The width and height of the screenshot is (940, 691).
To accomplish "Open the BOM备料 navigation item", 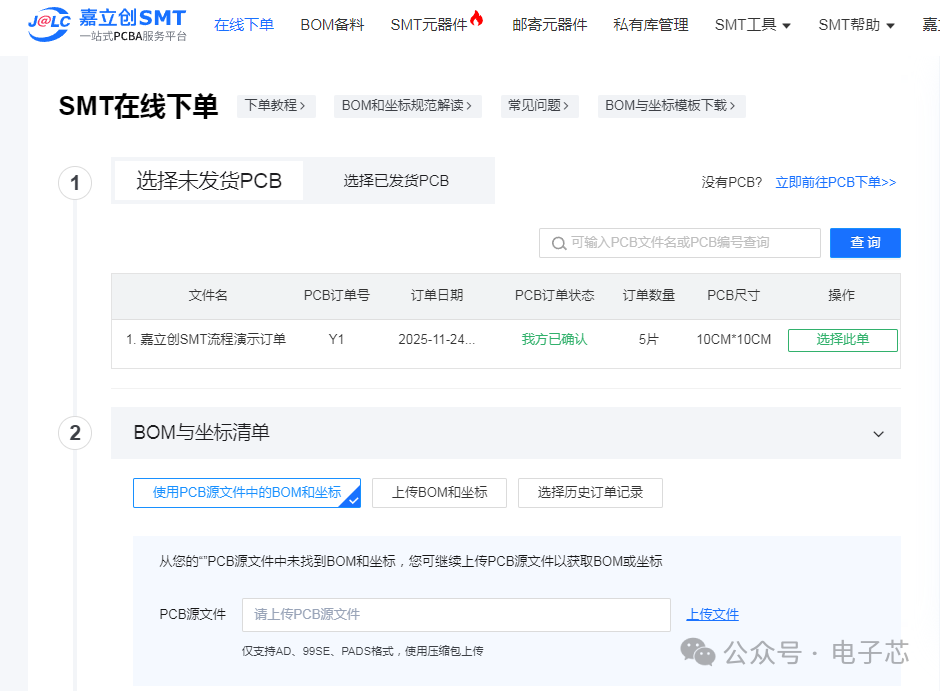I will click(331, 24).
